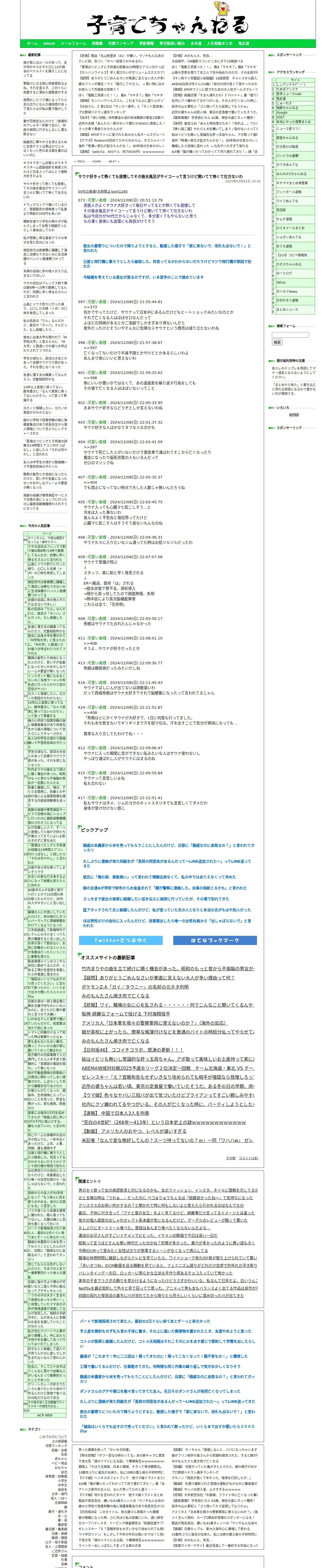Screen dimensions: 336x1568
Task: Open カオスちゃんねる in the access ranking
Action: coord(289,264)
